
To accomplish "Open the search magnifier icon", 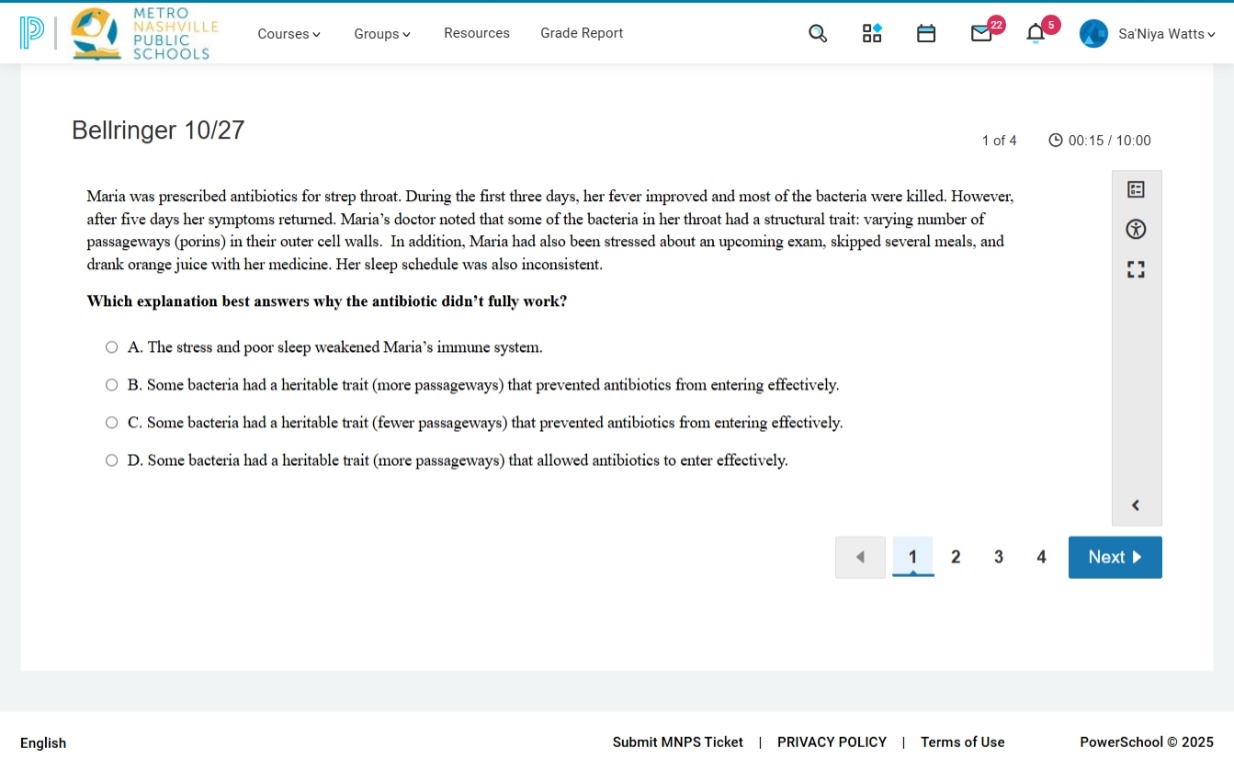I will (x=817, y=34).
